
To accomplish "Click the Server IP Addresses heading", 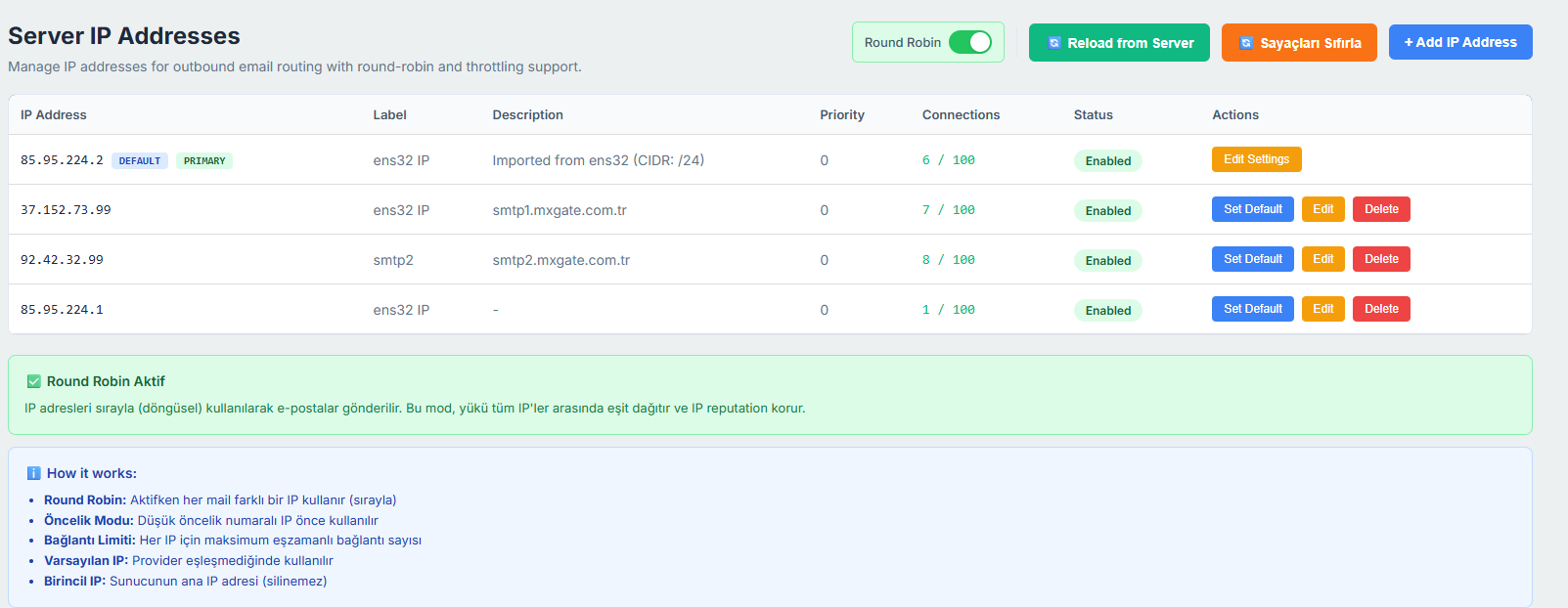I will click(124, 36).
